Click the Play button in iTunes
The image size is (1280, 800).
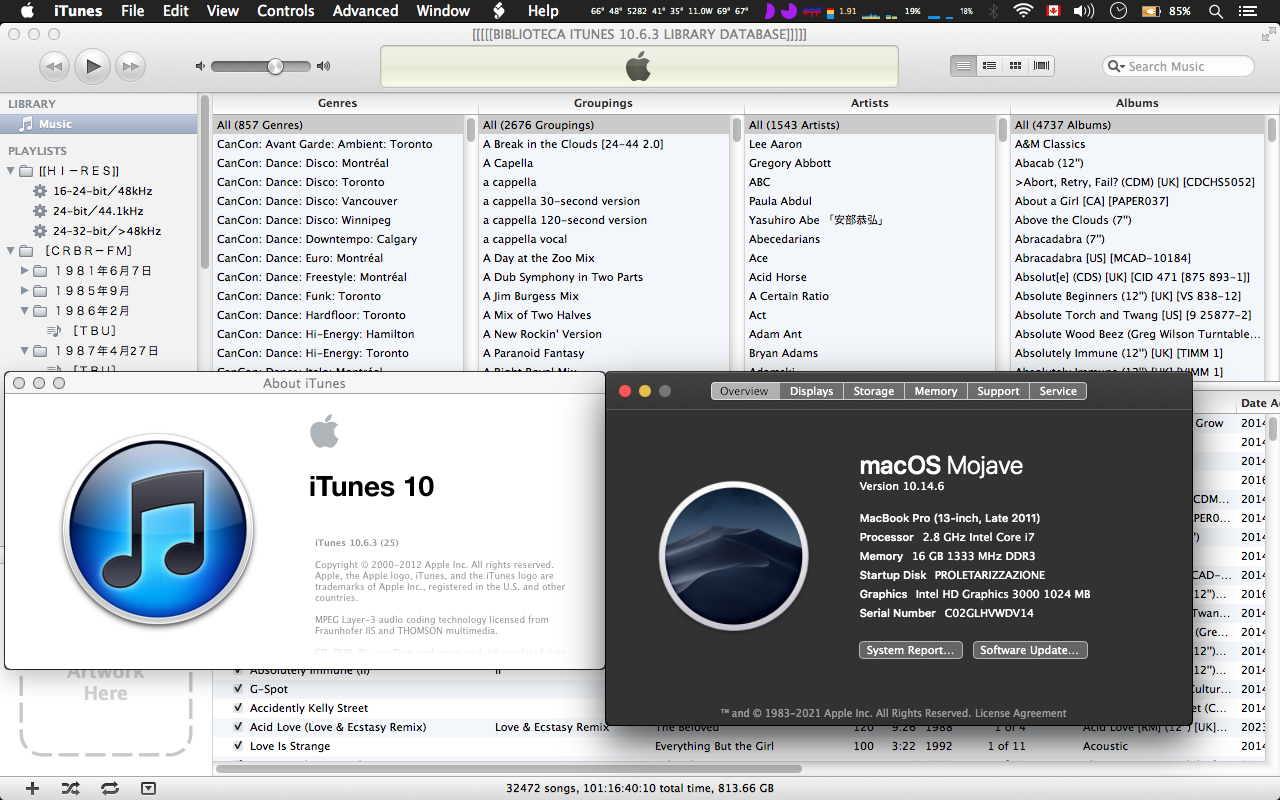pyautogui.click(x=92, y=66)
